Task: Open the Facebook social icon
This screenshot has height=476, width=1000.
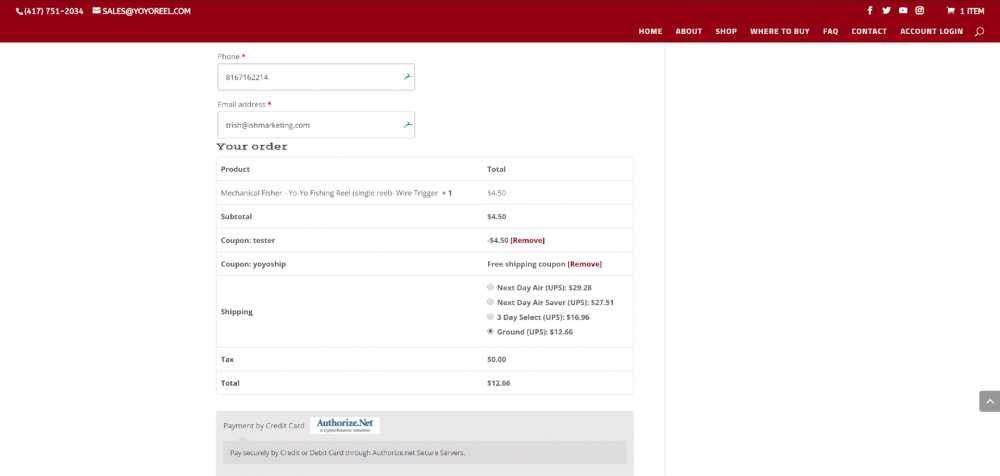Action: click(870, 10)
